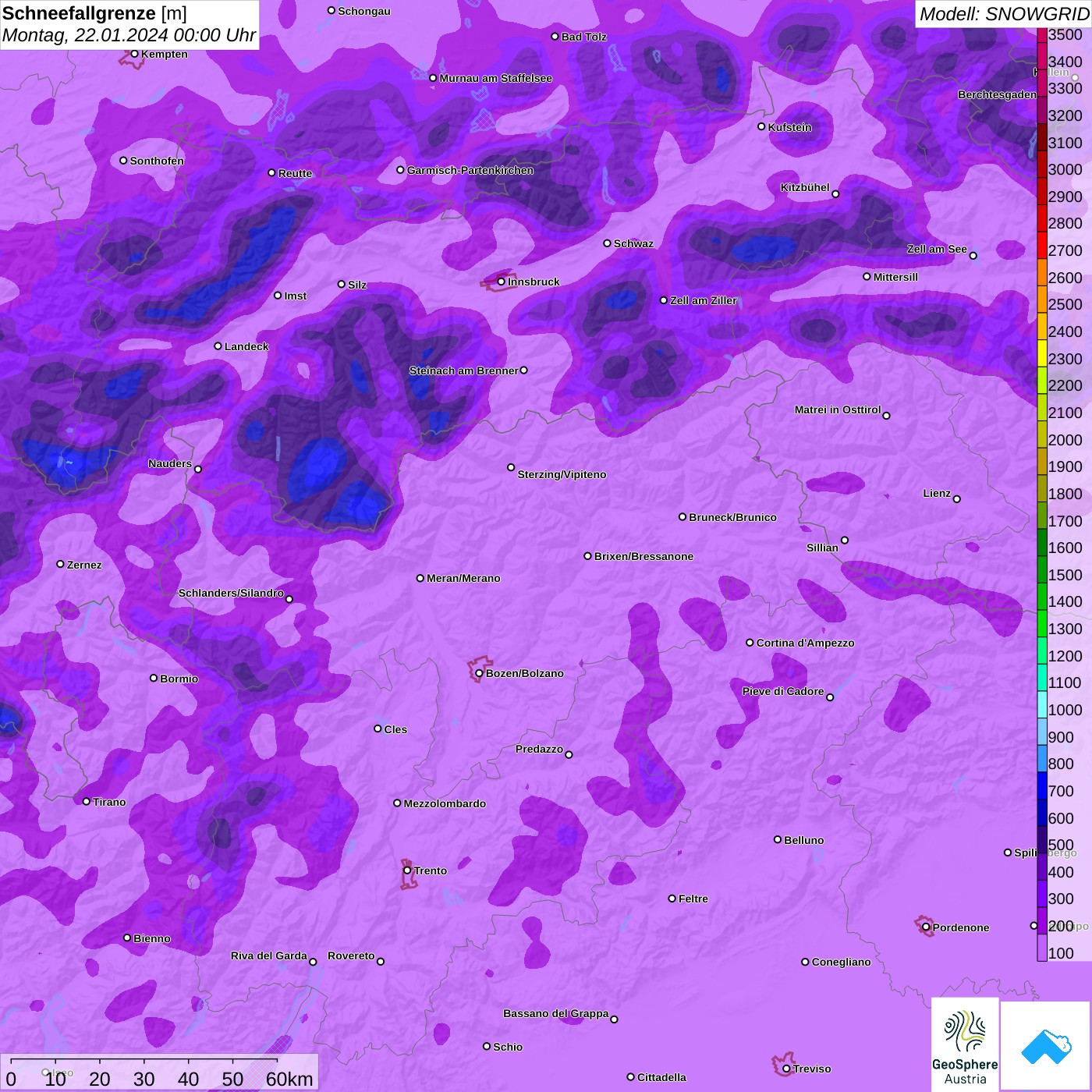
Task: Click the 'Pieve di Cadore' label
Action: tap(783, 691)
